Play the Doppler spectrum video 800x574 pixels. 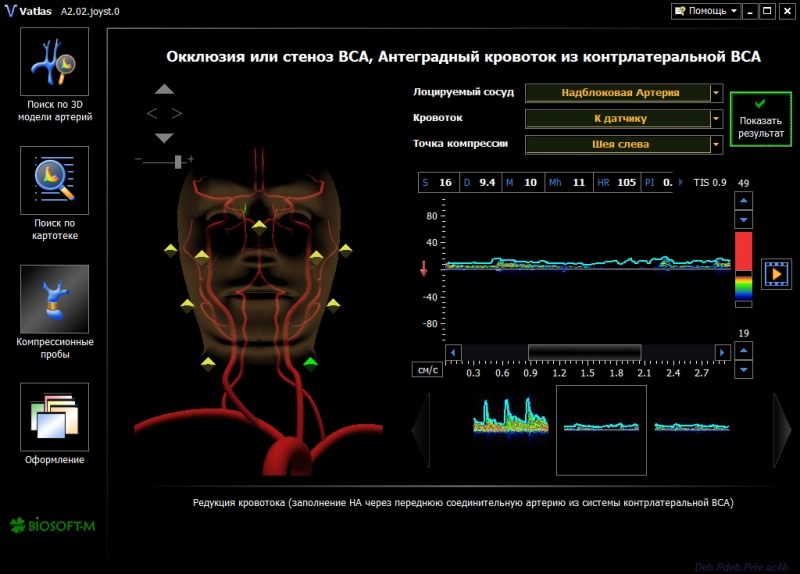[x=776, y=272]
